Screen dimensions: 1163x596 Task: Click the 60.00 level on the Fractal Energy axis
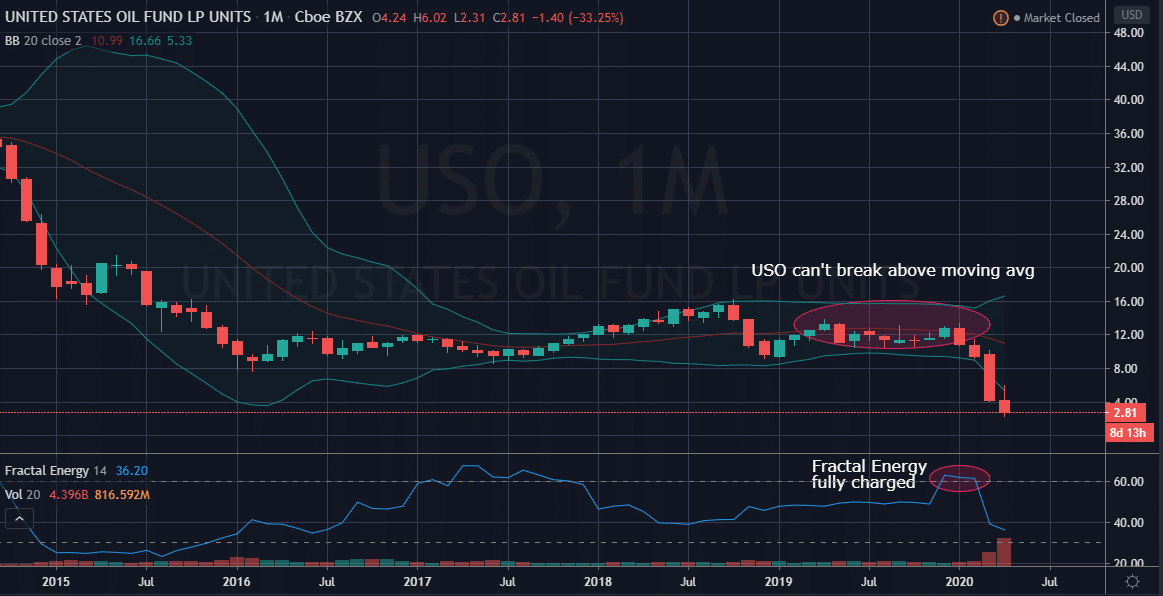tap(1127, 482)
